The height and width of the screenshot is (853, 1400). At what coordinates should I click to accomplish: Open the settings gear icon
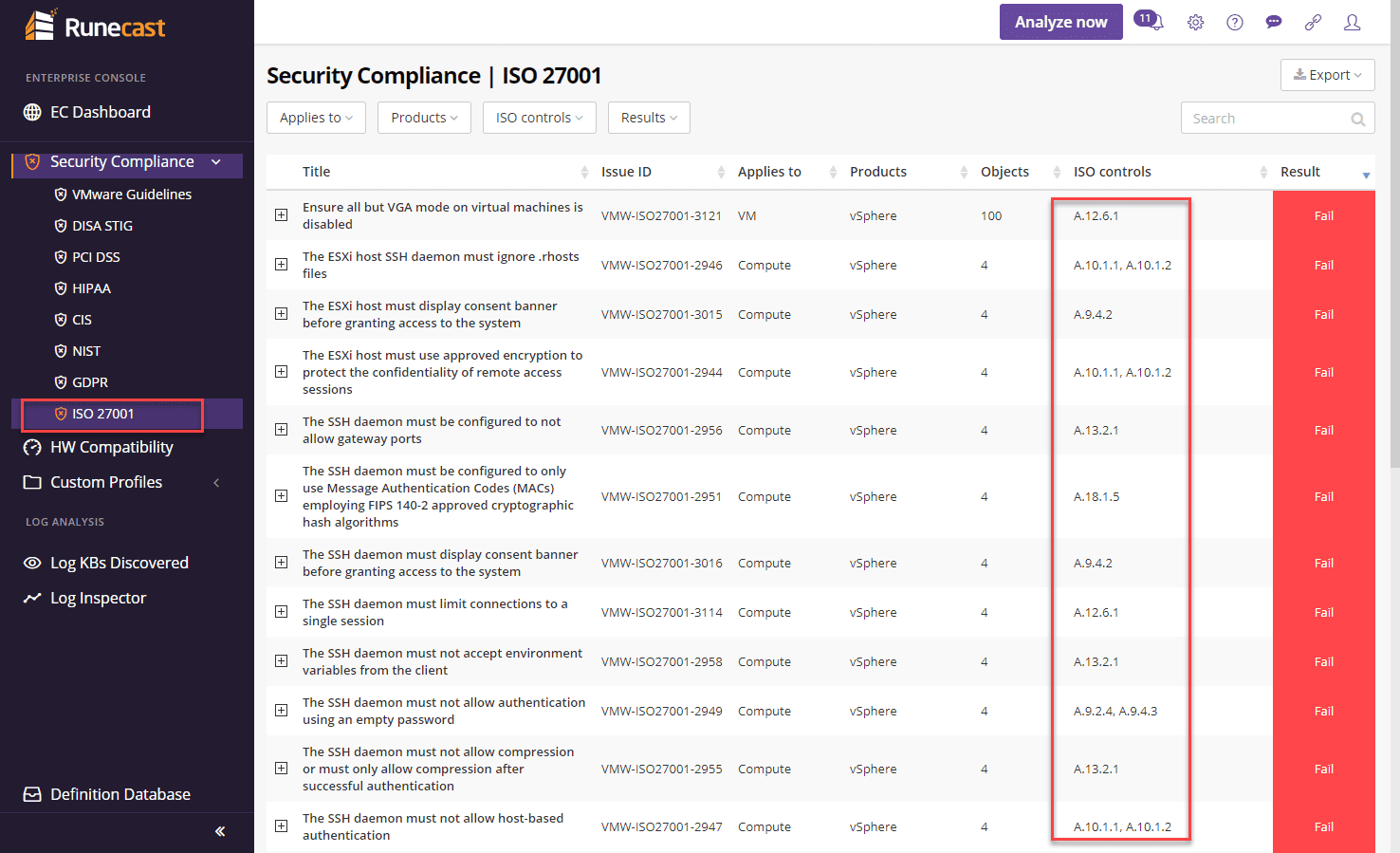click(x=1196, y=22)
